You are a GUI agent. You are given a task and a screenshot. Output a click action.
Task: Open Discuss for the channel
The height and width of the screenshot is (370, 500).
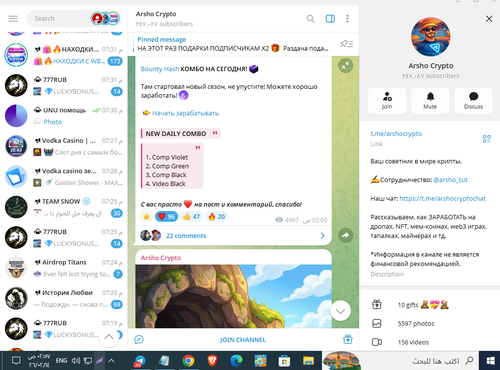tap(473, 101)
